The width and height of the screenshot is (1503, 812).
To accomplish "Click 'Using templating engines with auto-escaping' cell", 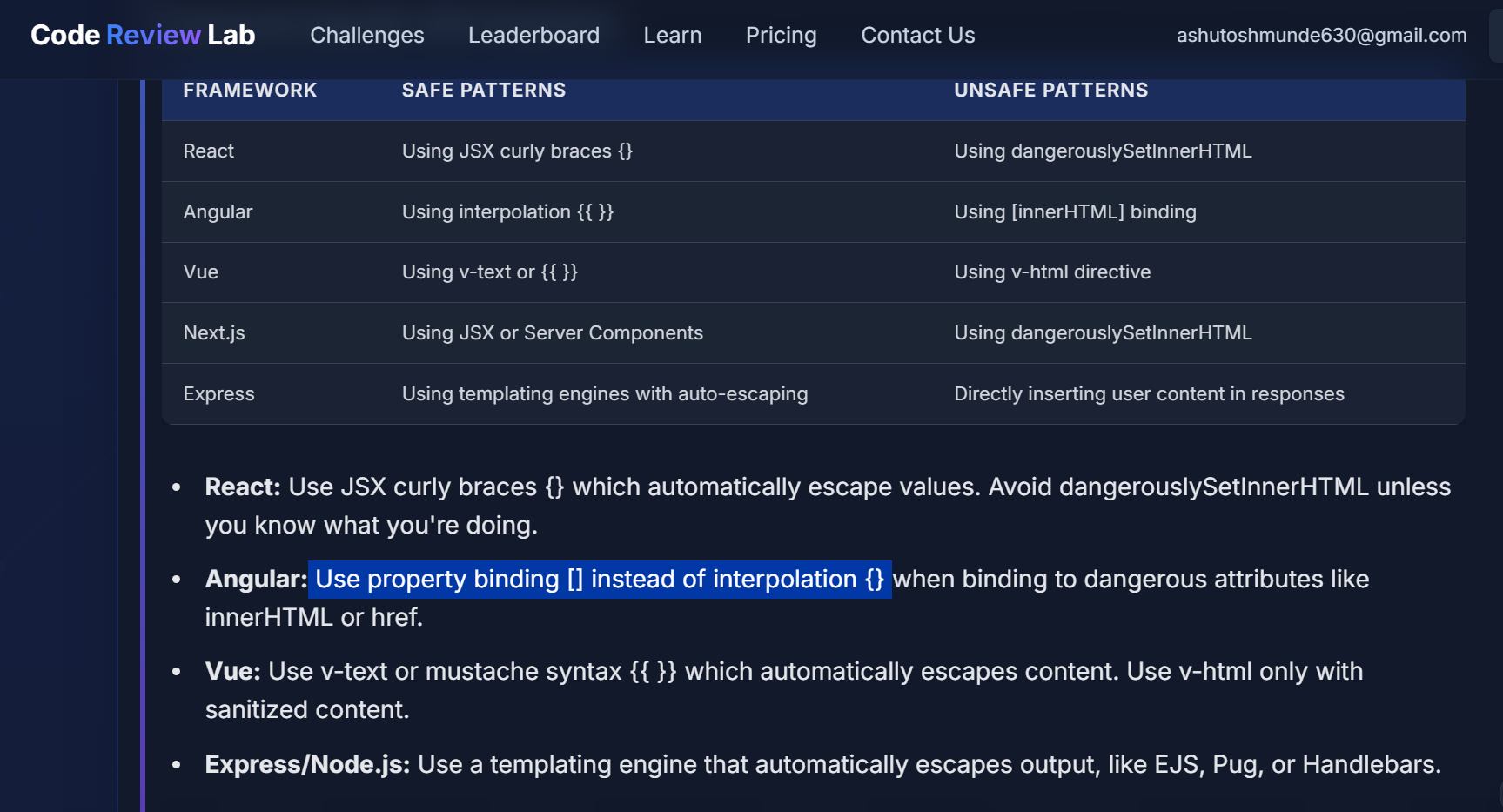I will (605, 394).
